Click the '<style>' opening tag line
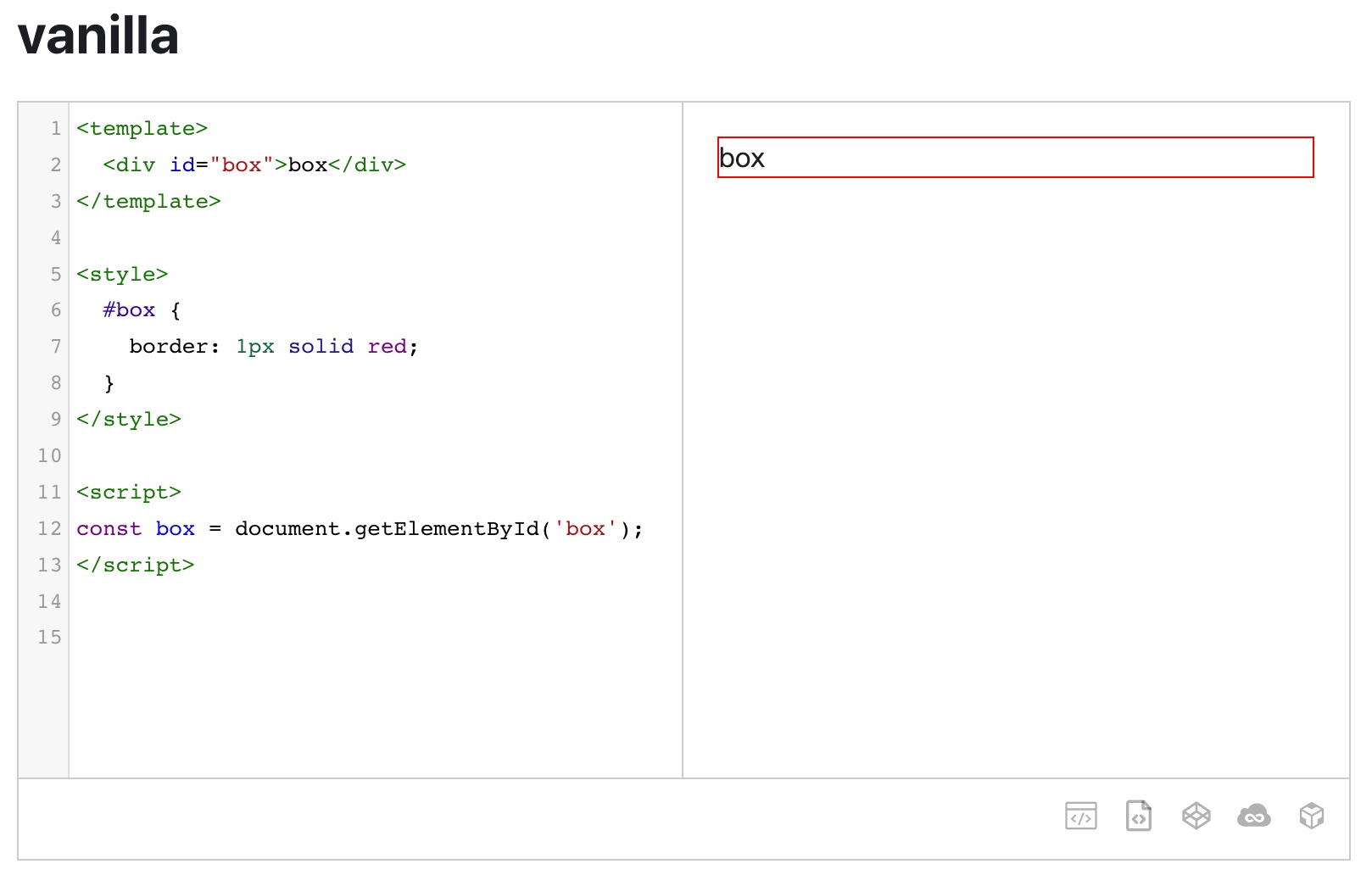Image resolution: width=1372 pixels, height=875 pixels. tap(122, 274)
